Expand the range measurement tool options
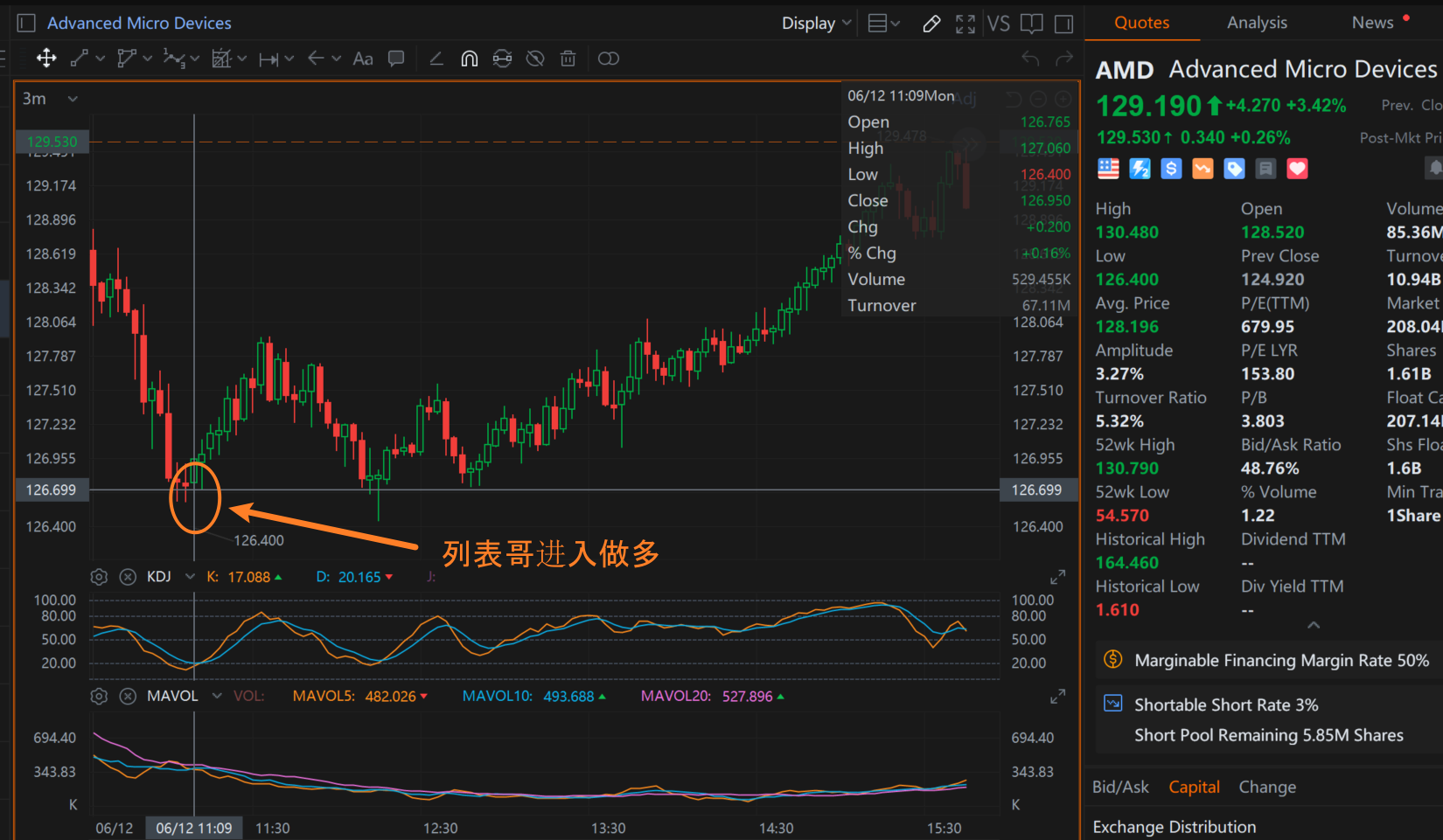The image size is (1443, 840). [x=289, y=59]
